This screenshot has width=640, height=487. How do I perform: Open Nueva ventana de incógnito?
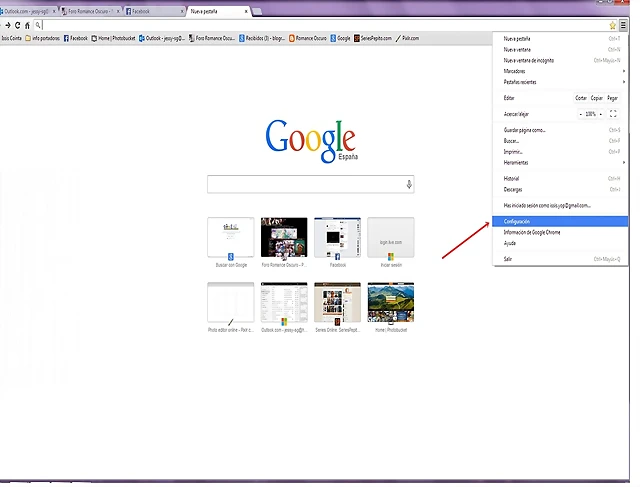560,60
